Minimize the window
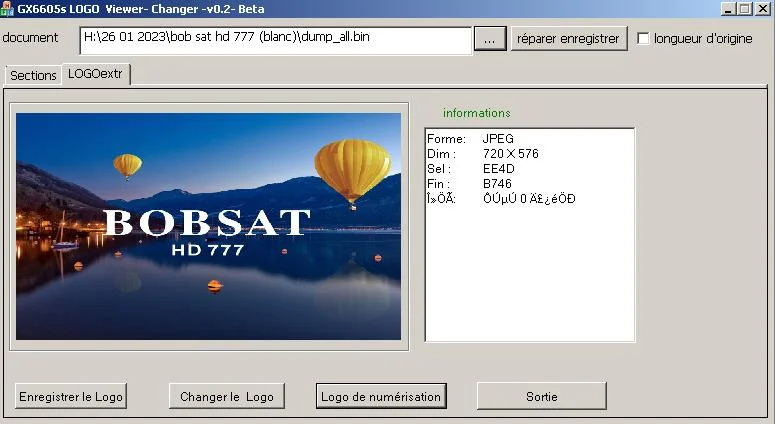Viewport: 775px width, 424px height. pos(728,8)
